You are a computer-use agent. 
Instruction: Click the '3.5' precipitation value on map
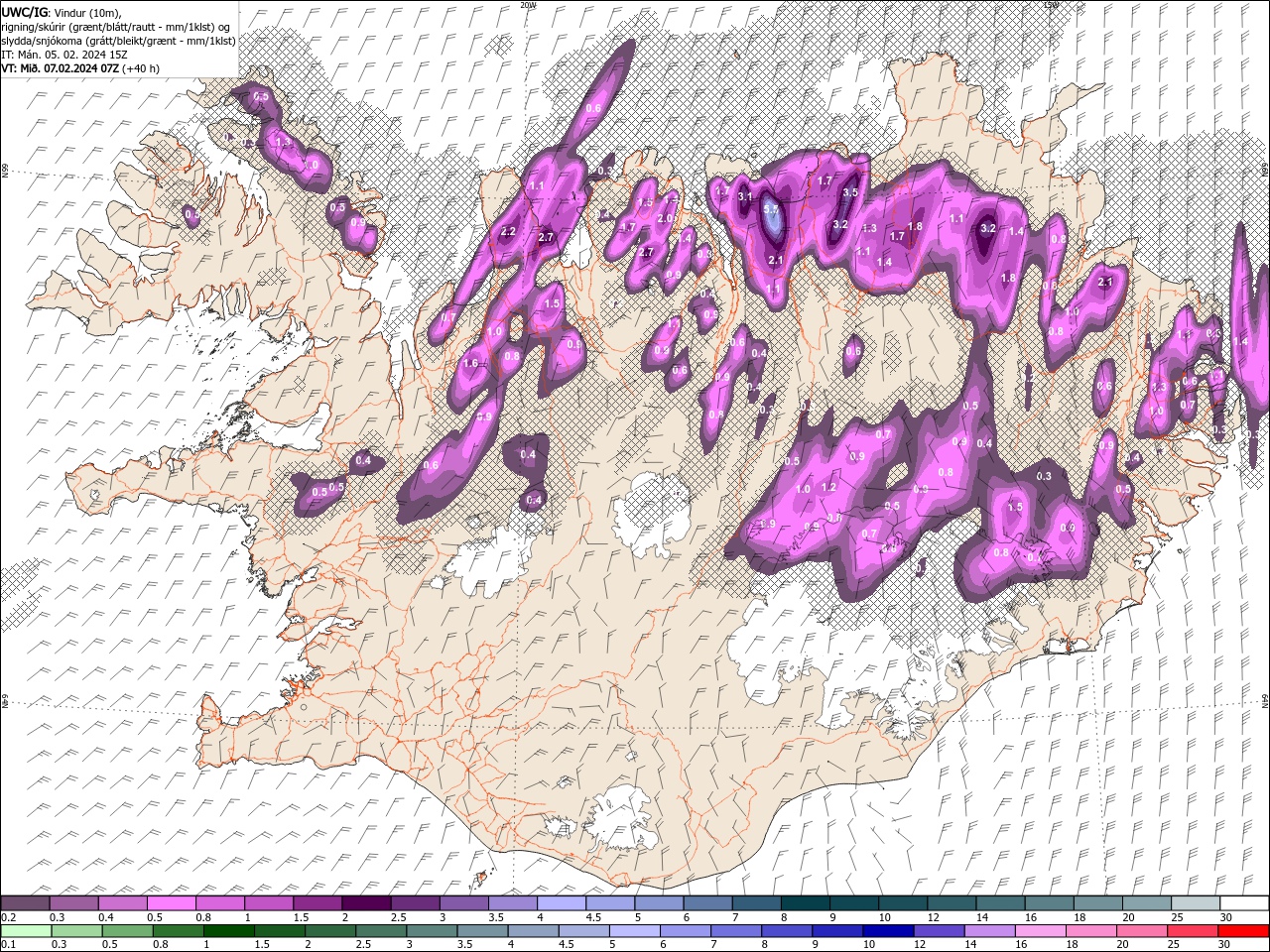[x=849, y=192]
